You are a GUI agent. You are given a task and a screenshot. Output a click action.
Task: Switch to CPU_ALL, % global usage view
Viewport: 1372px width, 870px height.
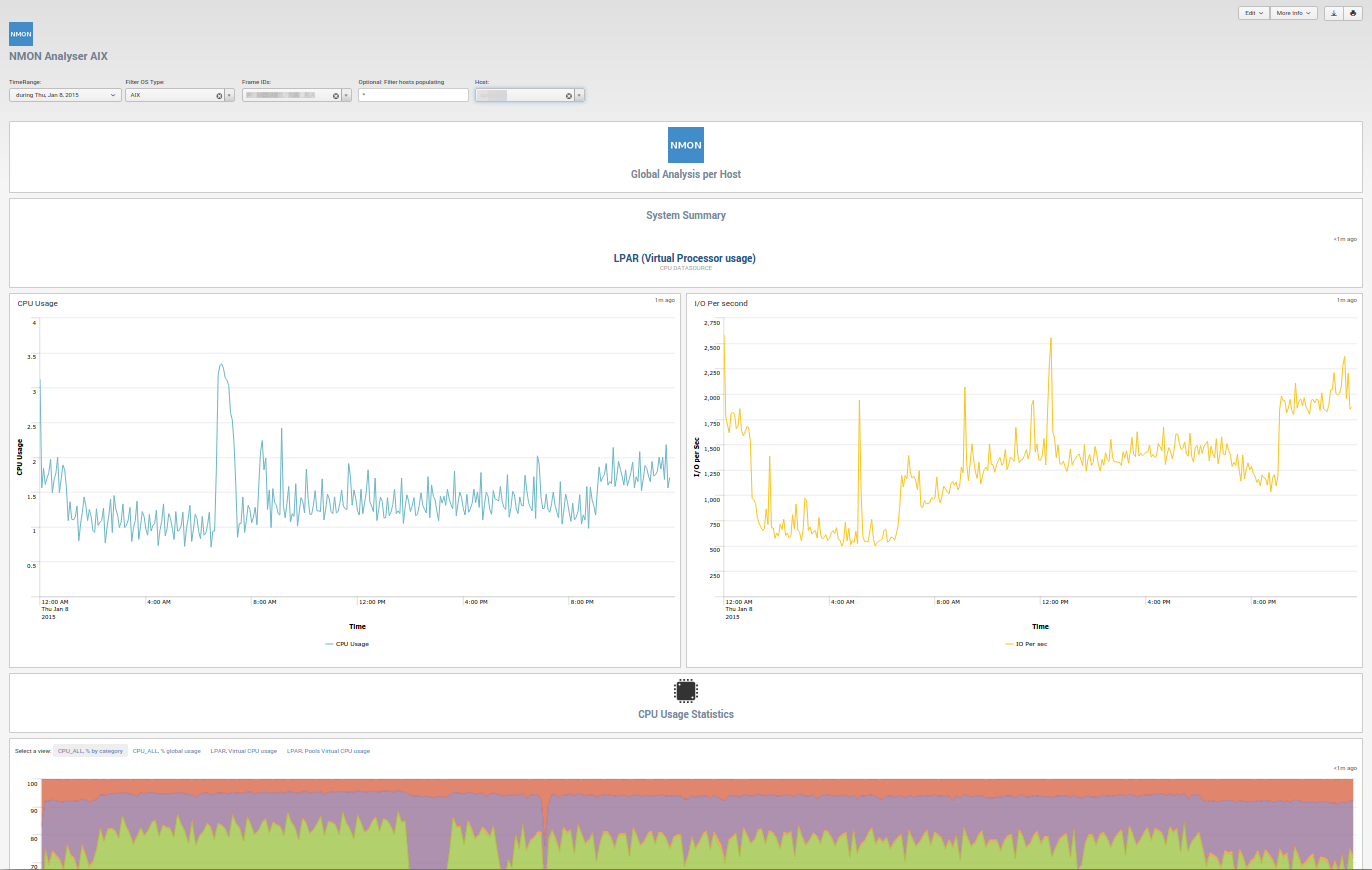tap(166, 750)
